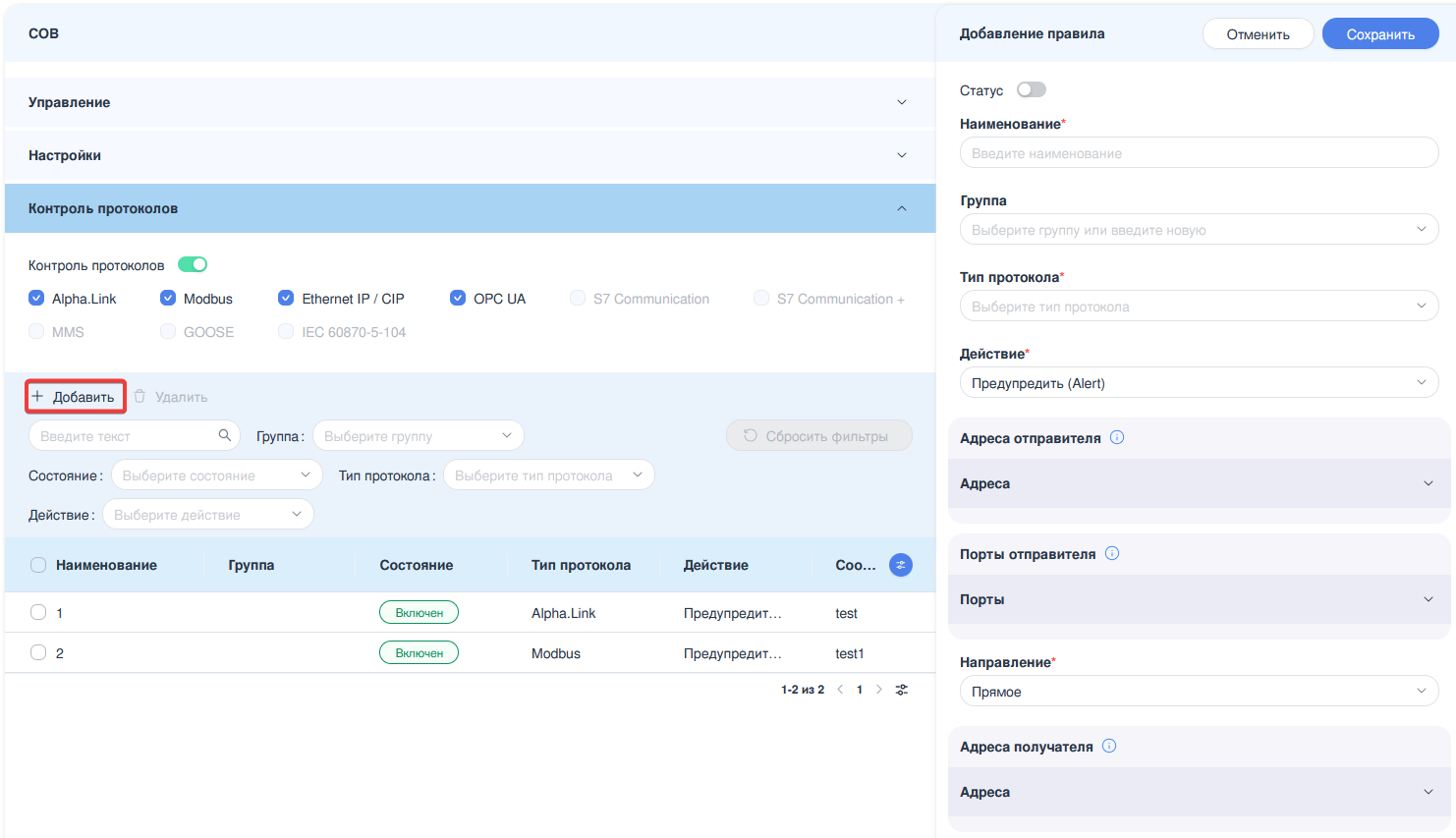Image resolution: width=1456 pixels, height=838 pixels.
Task: Open the Тип протокола dropdown in rule form
Action: tap(1199, 307)
